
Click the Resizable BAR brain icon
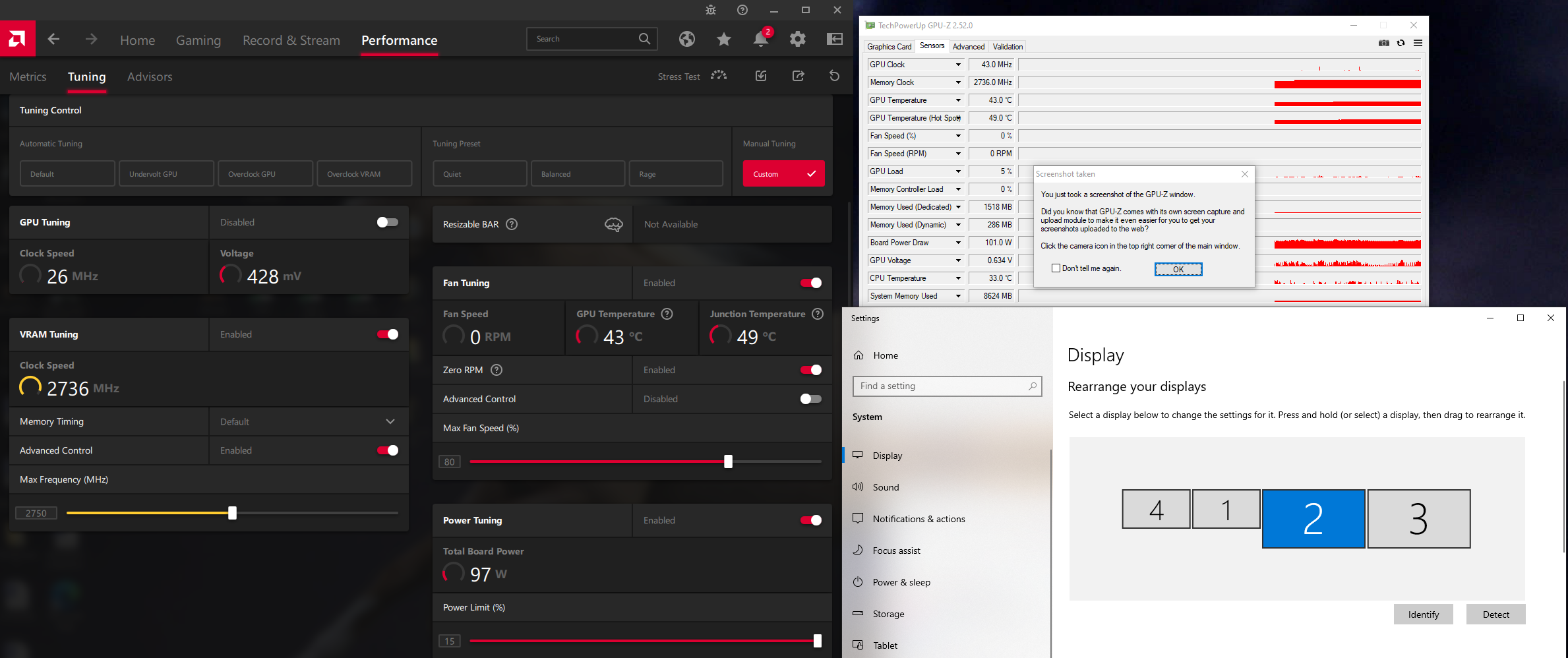(614, 225)
